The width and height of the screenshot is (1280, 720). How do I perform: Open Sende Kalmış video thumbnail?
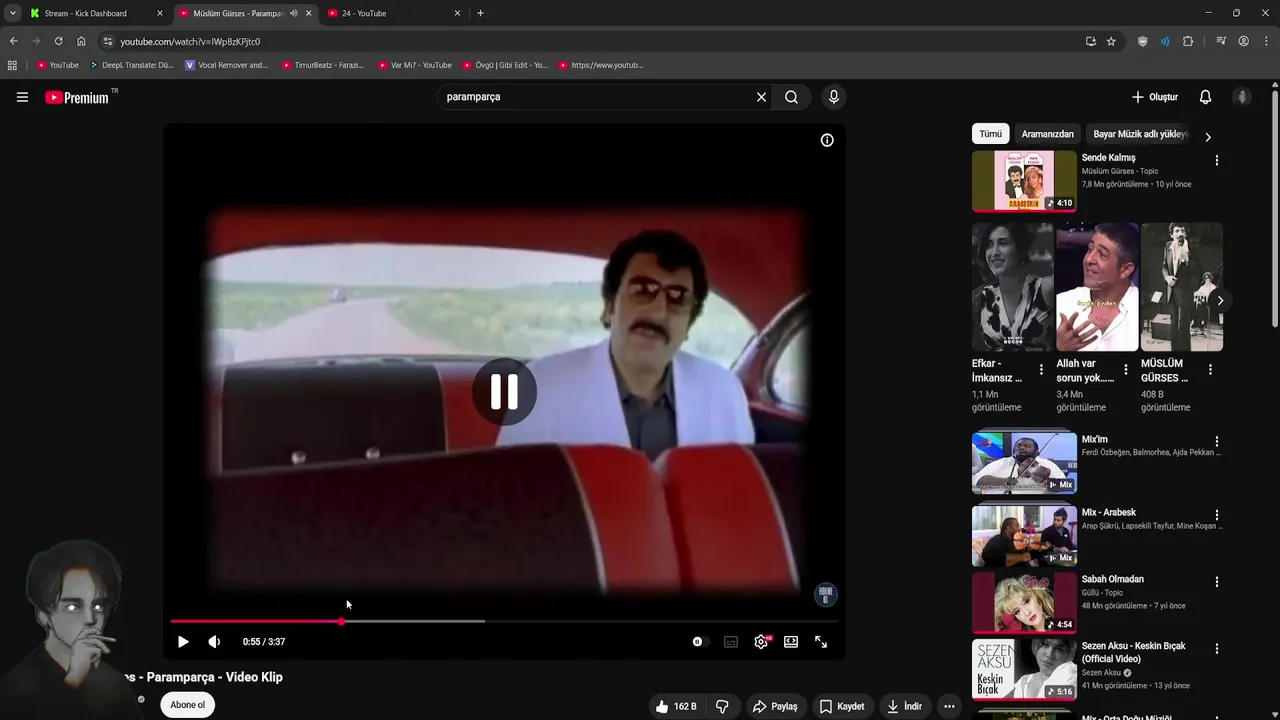coord(1024,181)
